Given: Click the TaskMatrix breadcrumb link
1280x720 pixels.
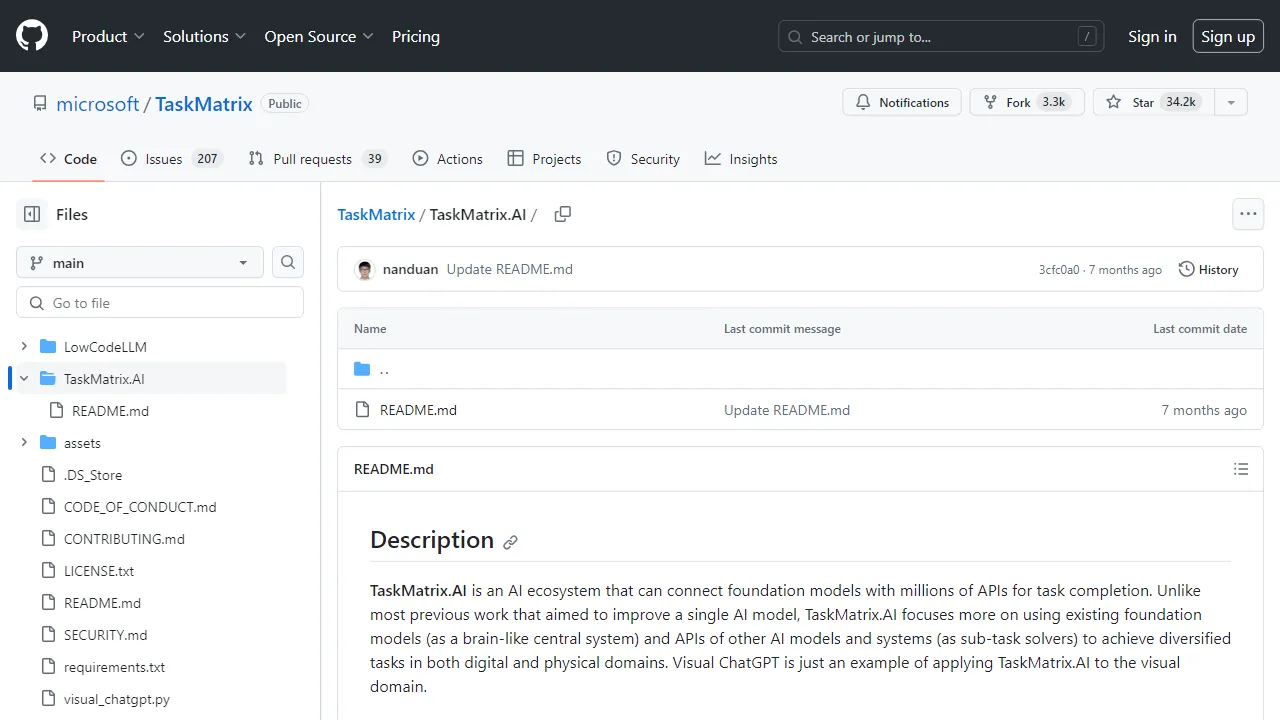Looking at the screenshot, I should click(x=376, y=214).
